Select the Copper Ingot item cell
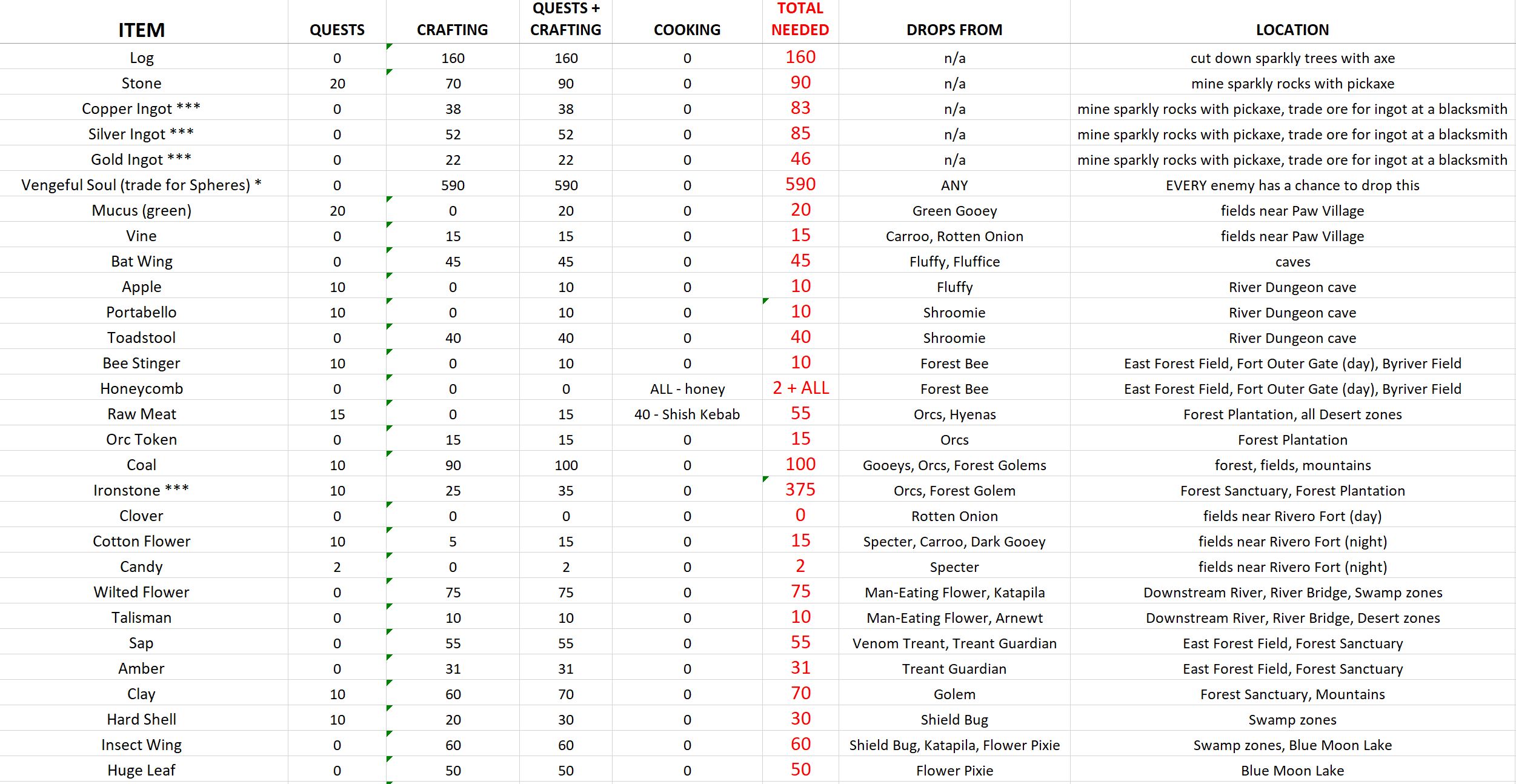 (x=141, y=108)
